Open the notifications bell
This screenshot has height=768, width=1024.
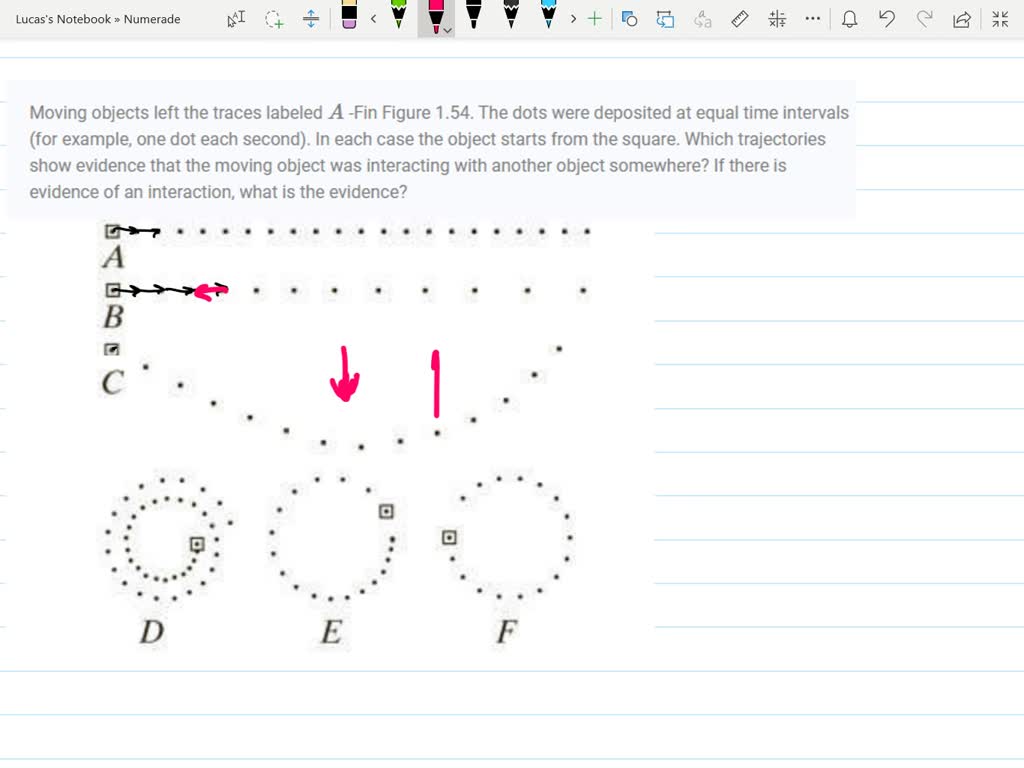(849, 18)
